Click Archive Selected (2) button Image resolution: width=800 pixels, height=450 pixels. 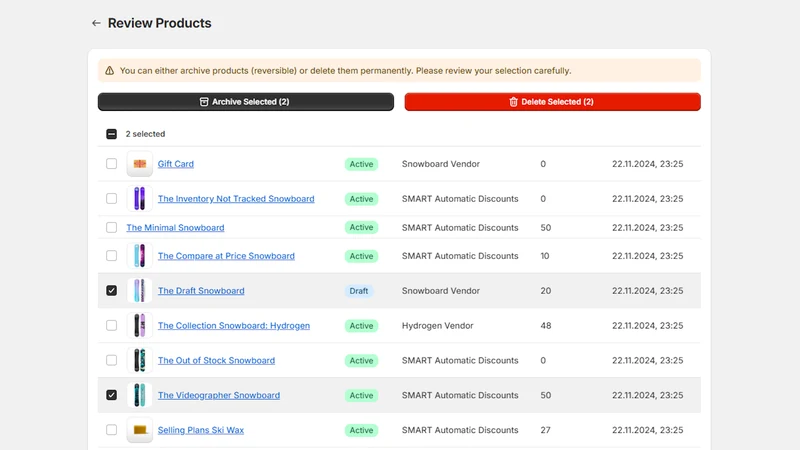pyautogui.click(x=246, y=102)
